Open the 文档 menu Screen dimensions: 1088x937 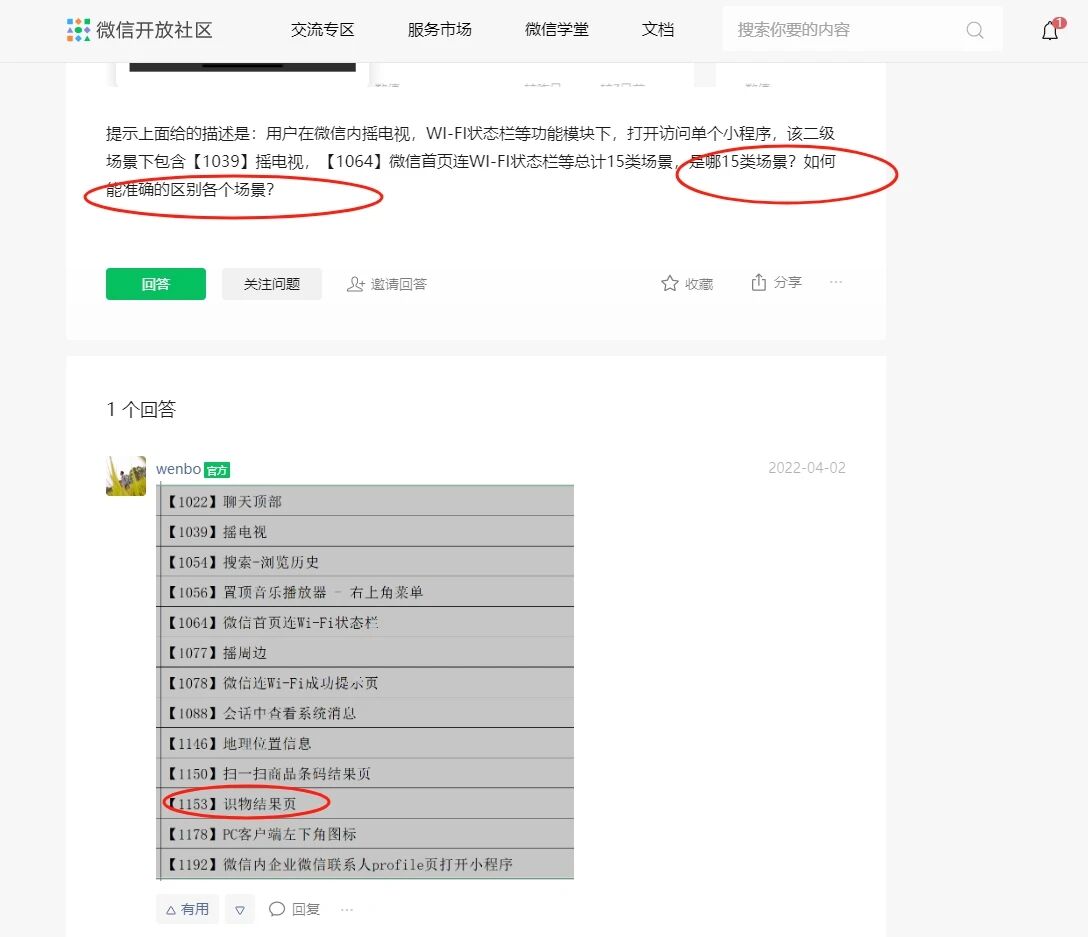click(x=658, y=30)
